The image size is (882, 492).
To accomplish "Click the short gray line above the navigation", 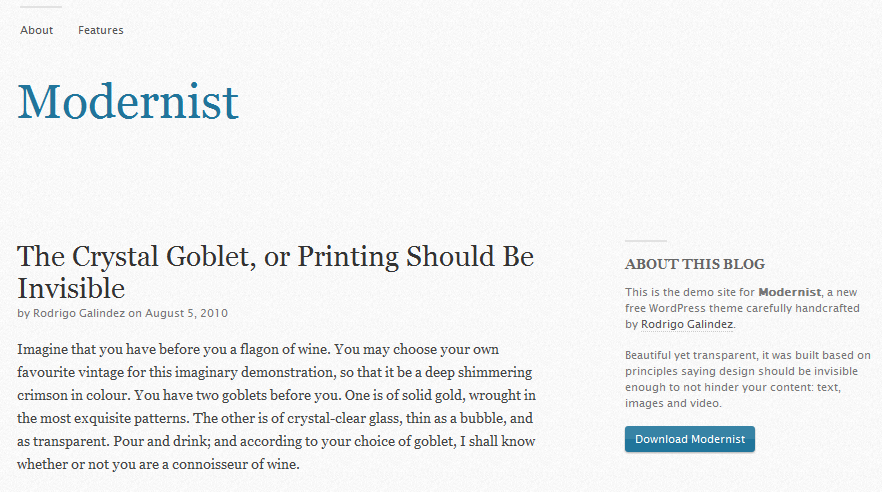I will [40, 7].
